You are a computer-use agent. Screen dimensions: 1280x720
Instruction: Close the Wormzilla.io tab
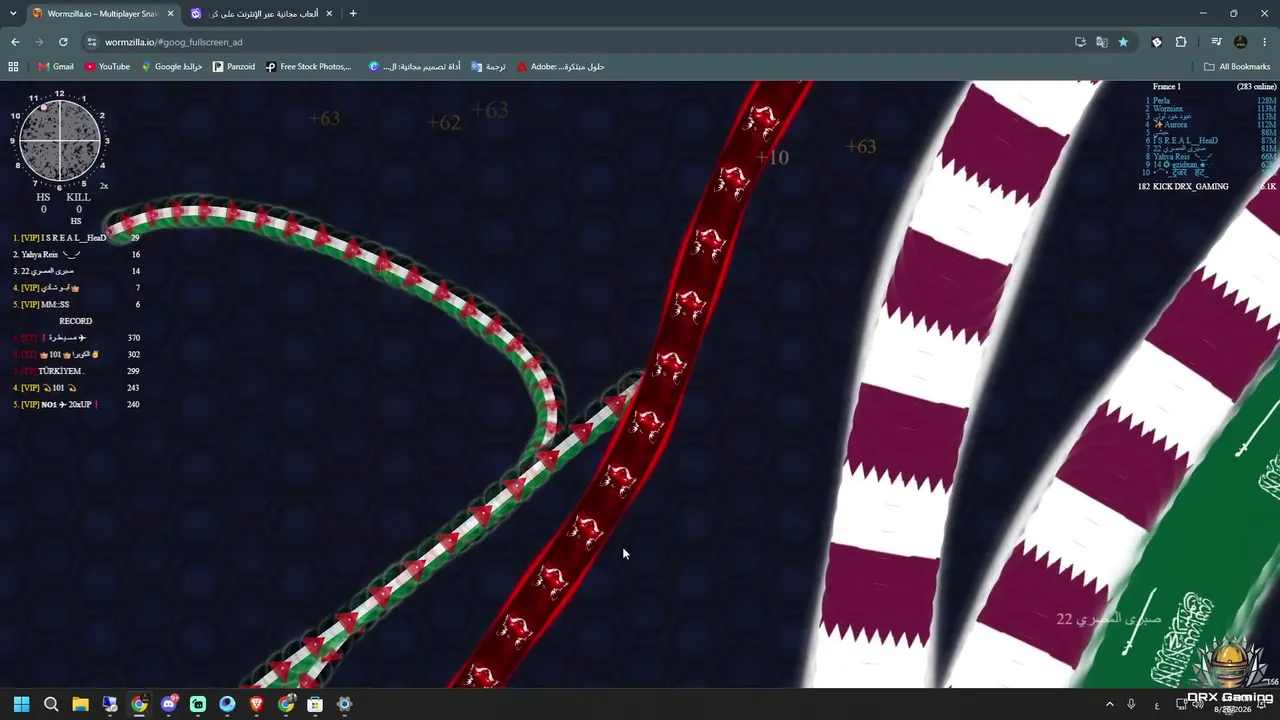170,14
